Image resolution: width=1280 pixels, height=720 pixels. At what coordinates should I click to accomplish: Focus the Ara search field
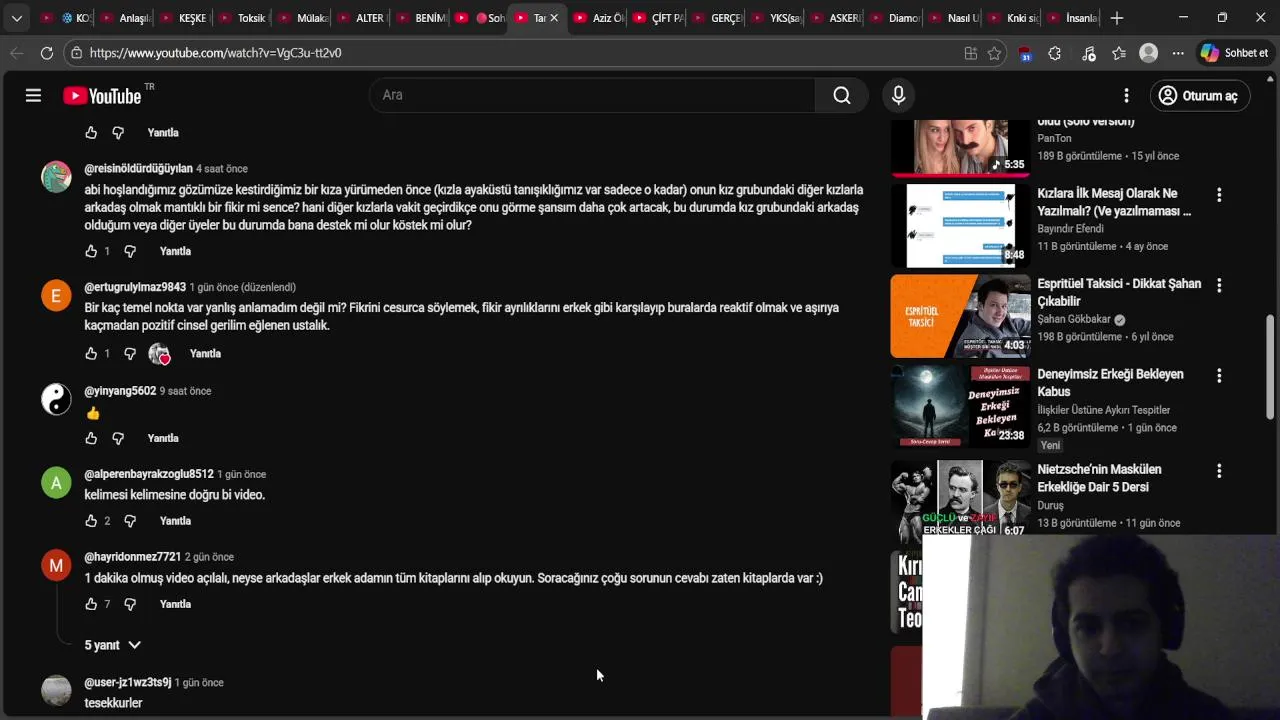tap(592, 95)
